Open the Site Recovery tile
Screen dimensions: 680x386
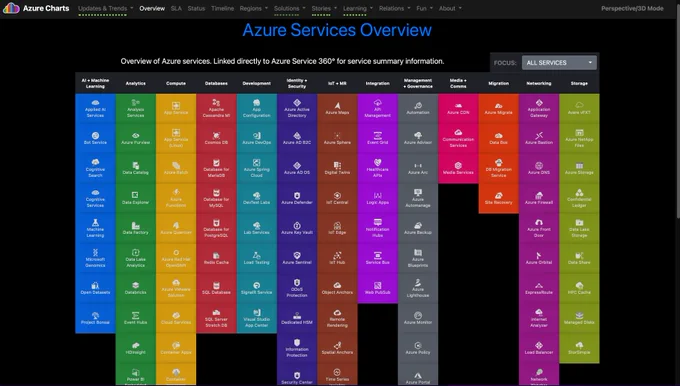coord(499,198)
